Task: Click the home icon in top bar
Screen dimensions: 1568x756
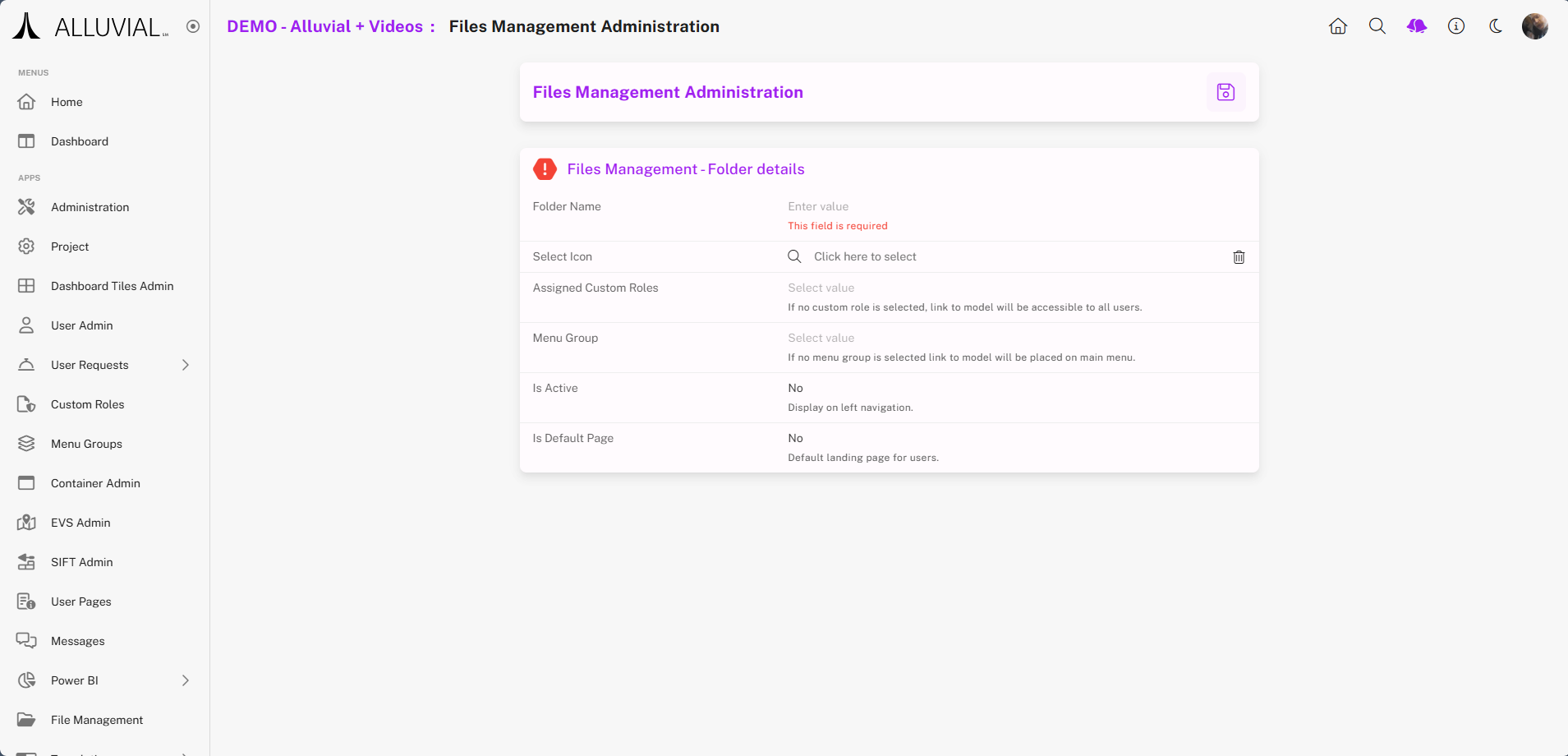Action: pos(1338,26)
